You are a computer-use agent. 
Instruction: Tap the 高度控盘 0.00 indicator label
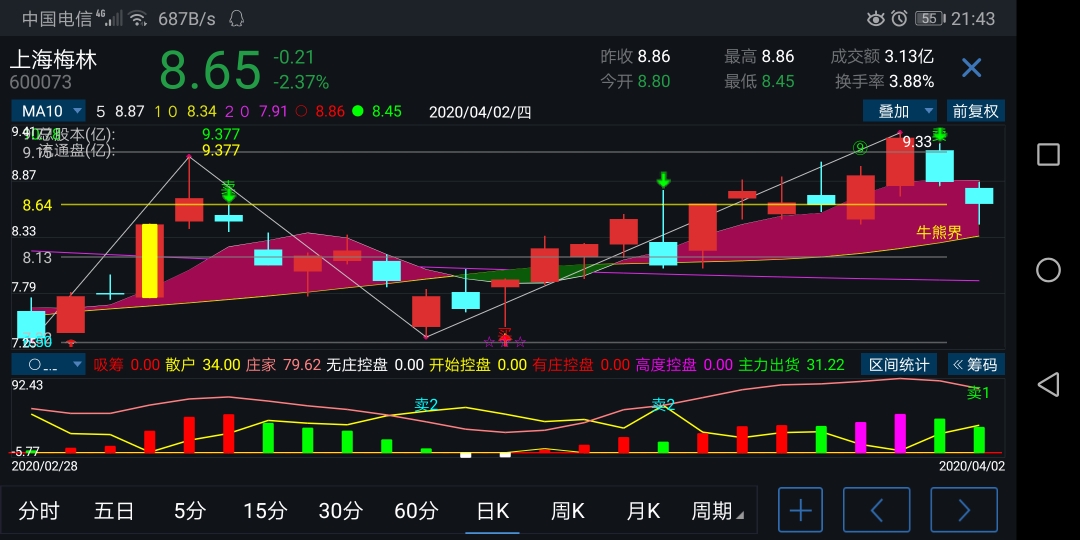(x=684, y=364)
